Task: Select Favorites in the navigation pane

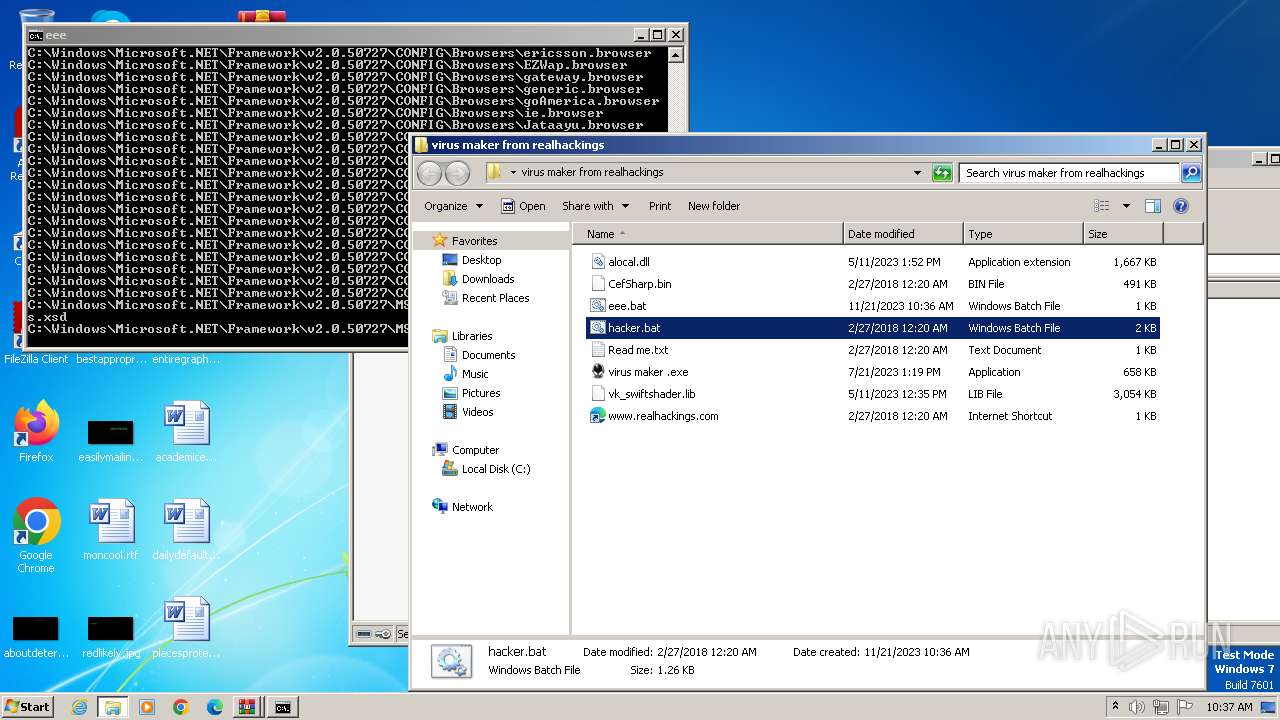Action: [x=474, y=241]
